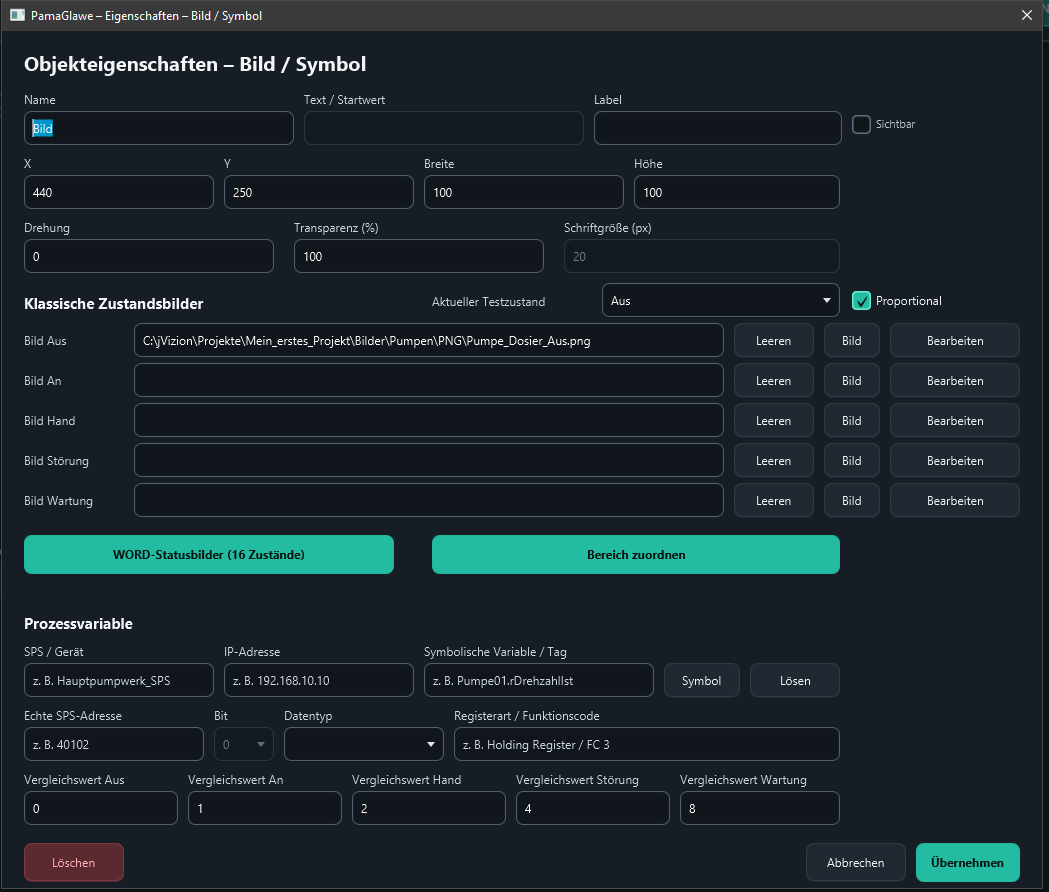Open the Datentyp dropdown
Image resolution: width=1049 pixels, height=892 pixels.
pyautogui.click(x=363, y=744)
